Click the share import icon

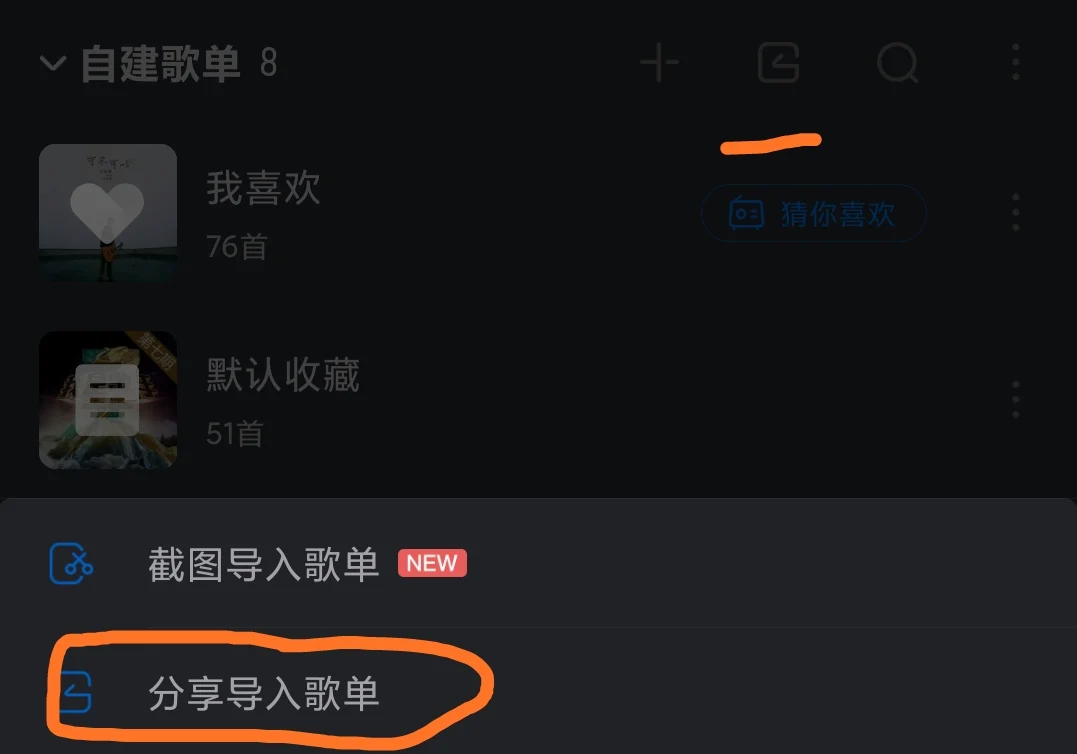coord(75,692)
